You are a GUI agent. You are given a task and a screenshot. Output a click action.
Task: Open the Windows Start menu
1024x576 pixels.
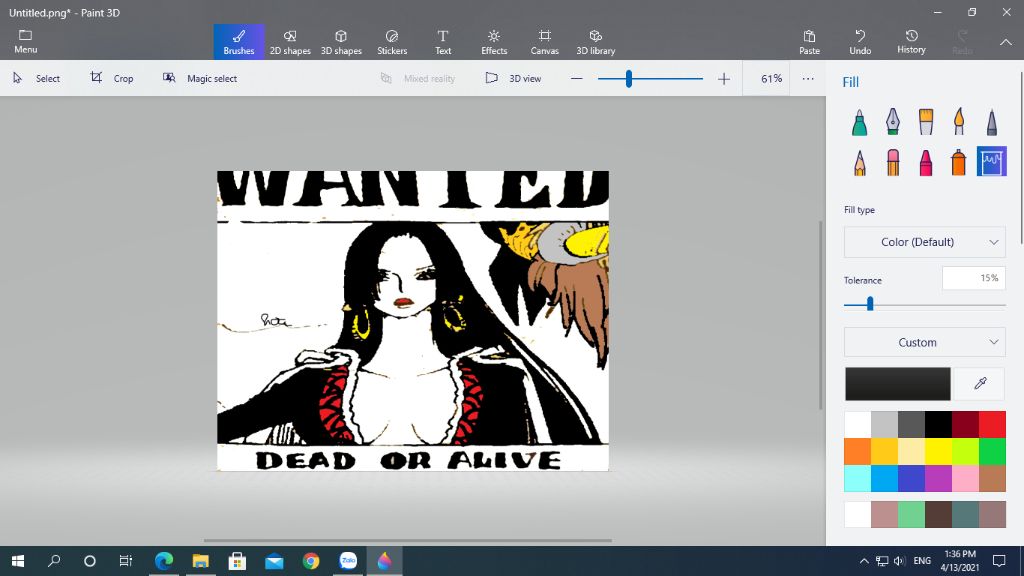(x=18, y=561)
